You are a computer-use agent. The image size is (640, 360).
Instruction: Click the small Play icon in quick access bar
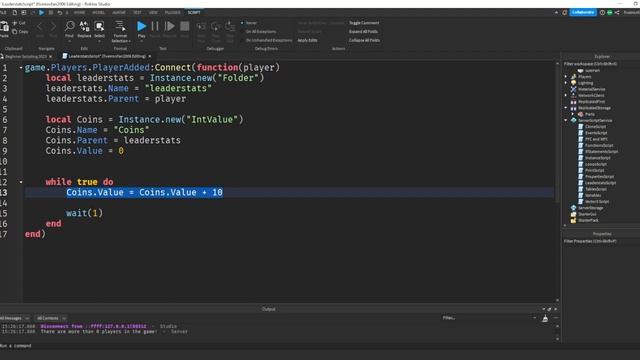42,13
